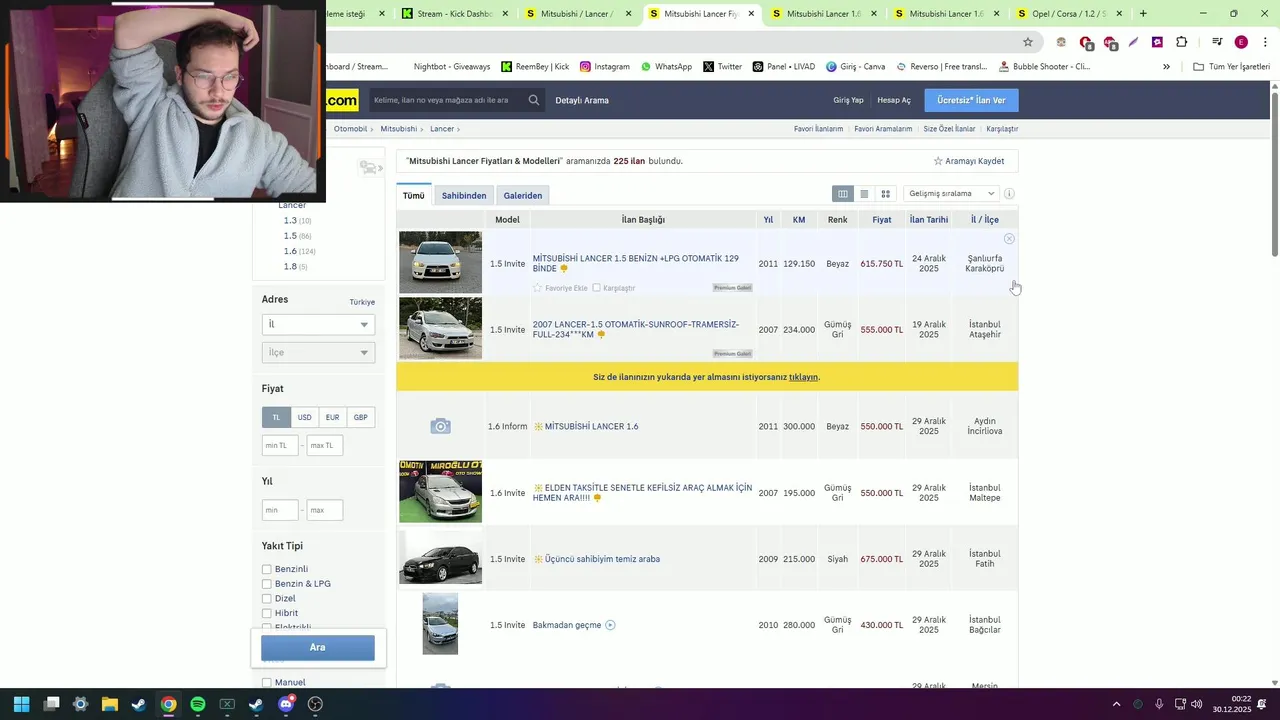Open the İl province dropdown
Image resolution: width=1280 pixels, height=720 pixels.
[318, 324]
